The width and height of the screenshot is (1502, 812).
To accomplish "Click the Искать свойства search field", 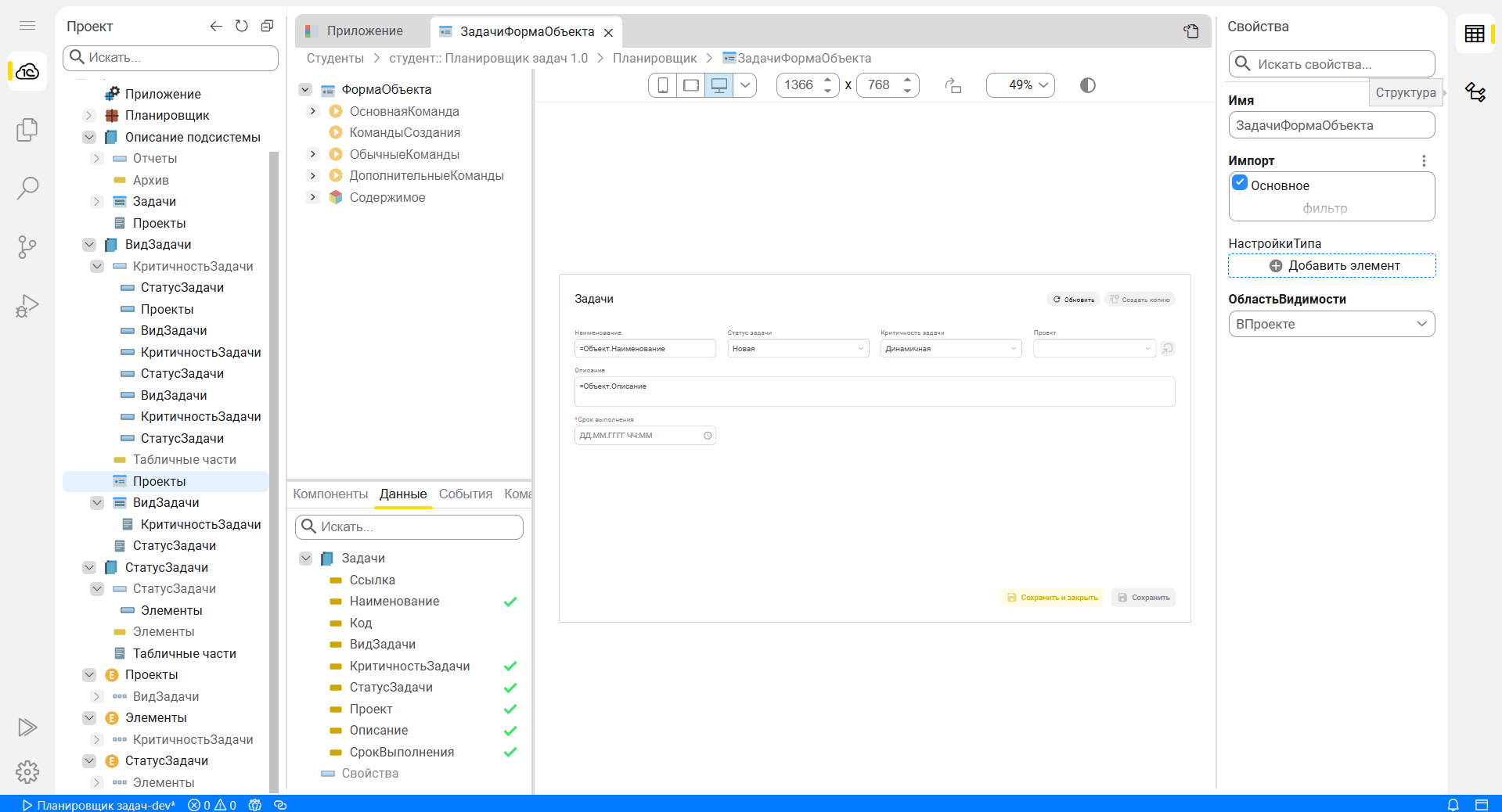I will pyautogui.click(x=1331, y=64).
